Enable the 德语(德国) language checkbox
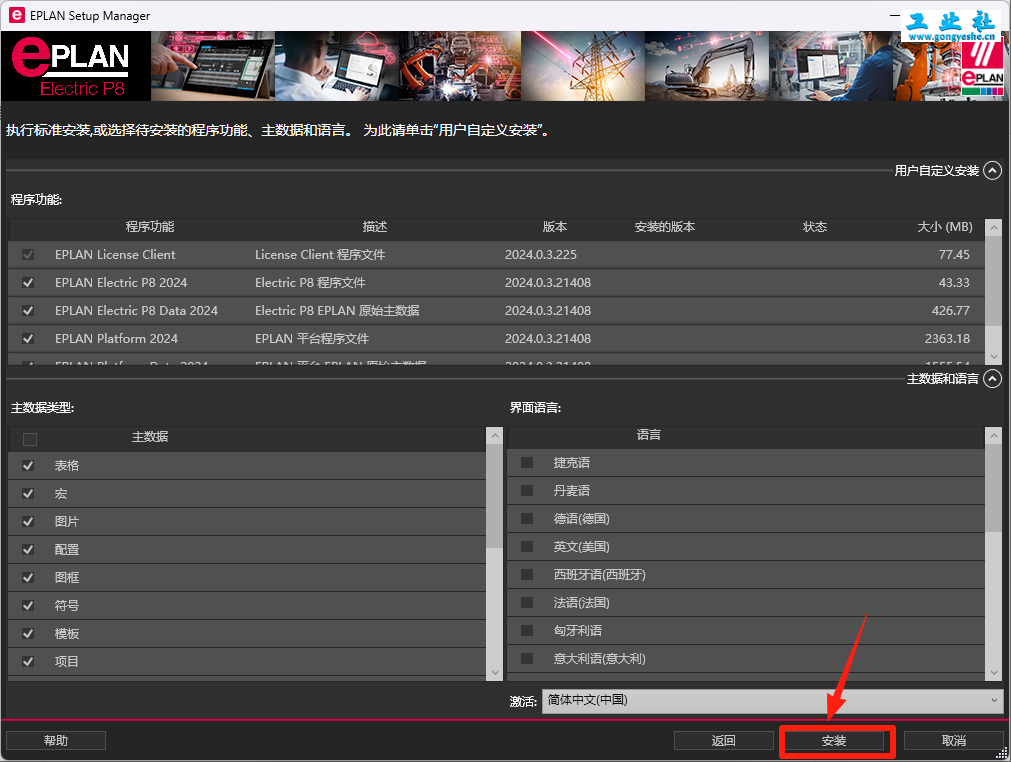This screenshot has width=1011, height=762. [x=527, y=518]
